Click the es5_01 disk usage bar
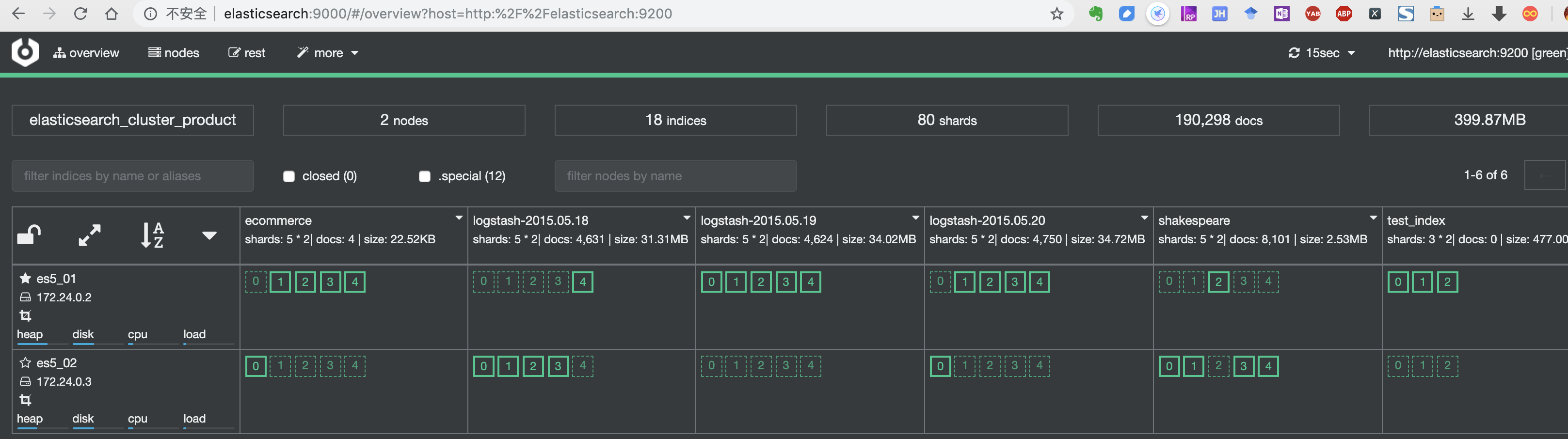 pyautogui.click(x=97, y=344)
